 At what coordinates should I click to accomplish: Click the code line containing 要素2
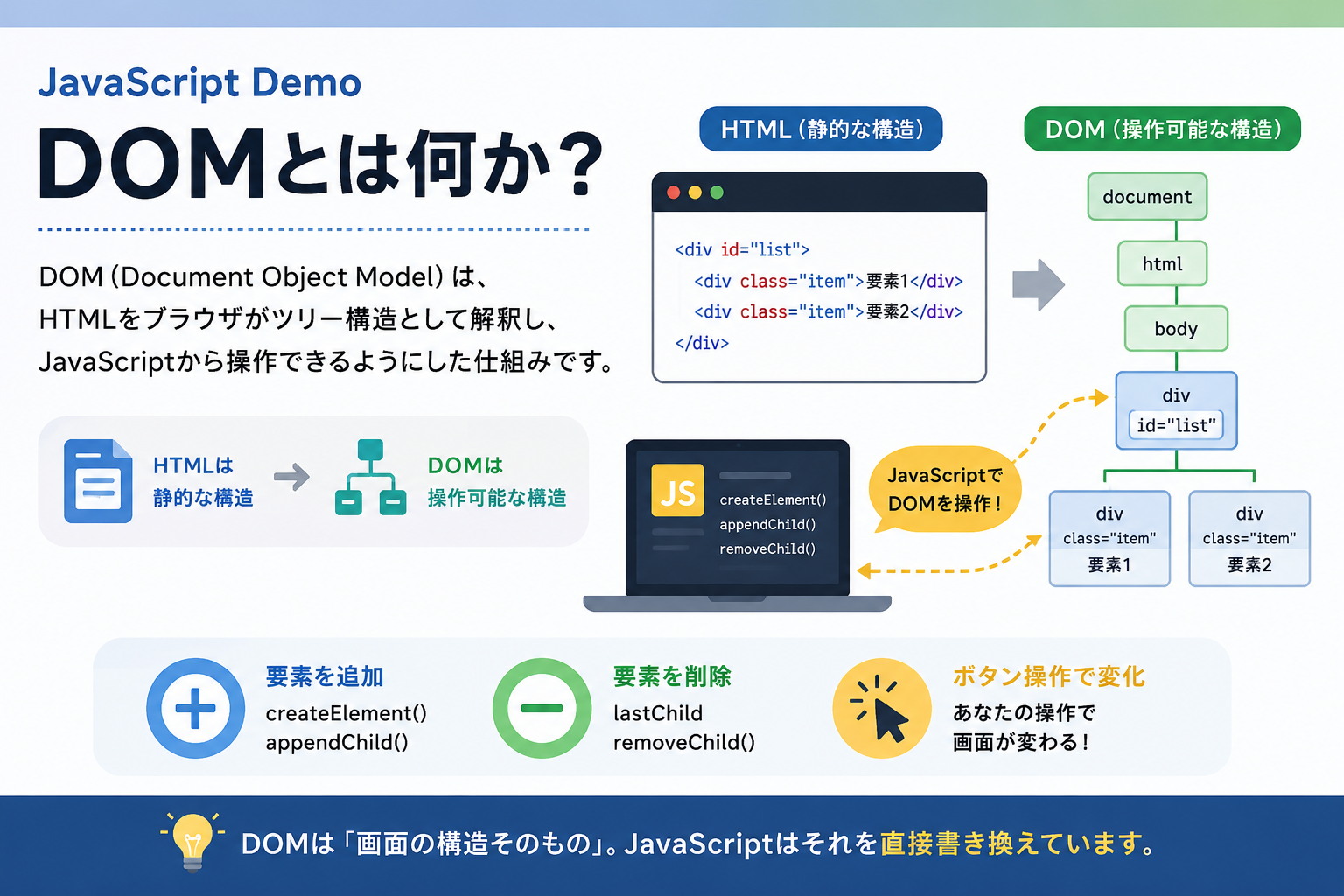click(829, 311)
